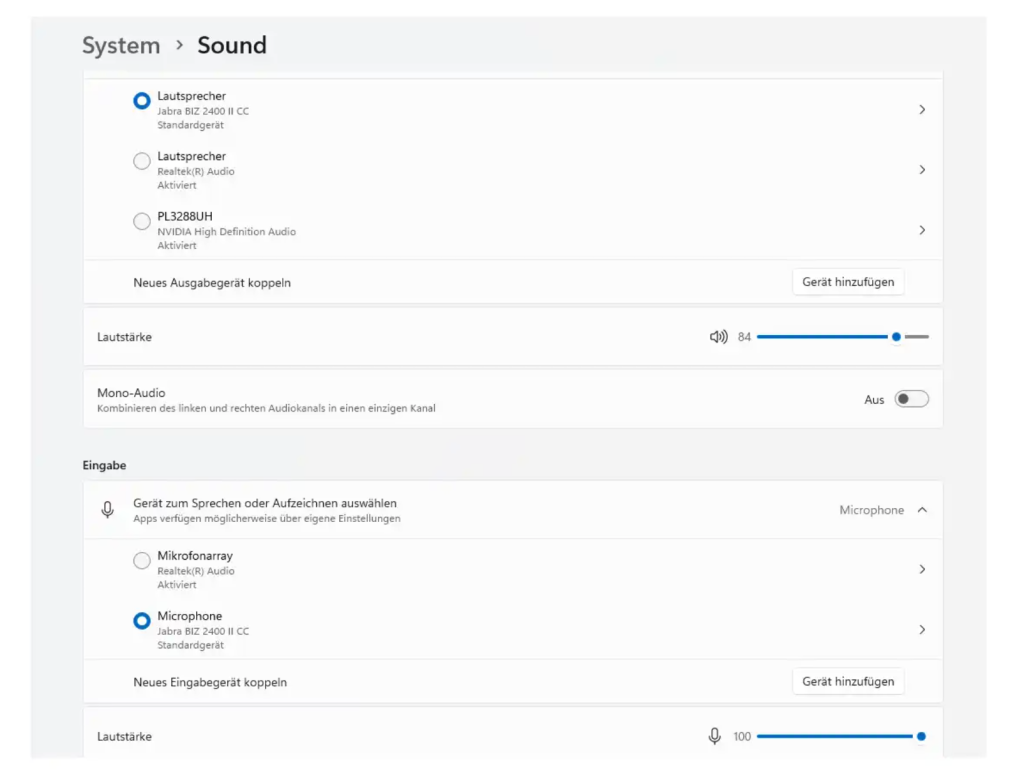Click the microphone icon beside input Lautstärke slider

pyautogui.click(x=713, y=736)
